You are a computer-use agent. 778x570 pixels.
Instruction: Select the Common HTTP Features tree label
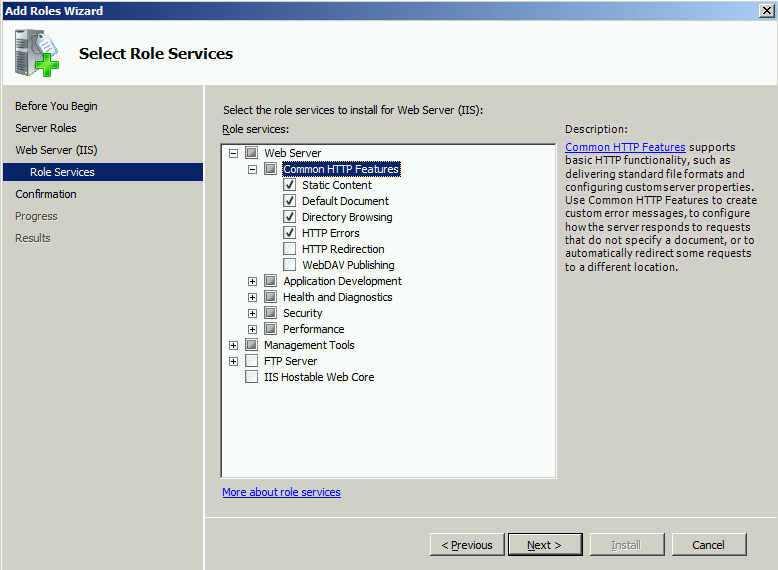point(341,169)
